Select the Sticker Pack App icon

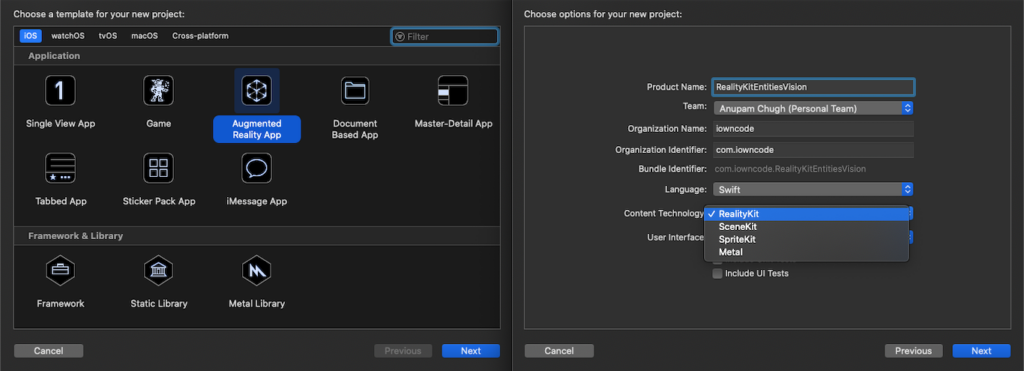coord(158,168)
